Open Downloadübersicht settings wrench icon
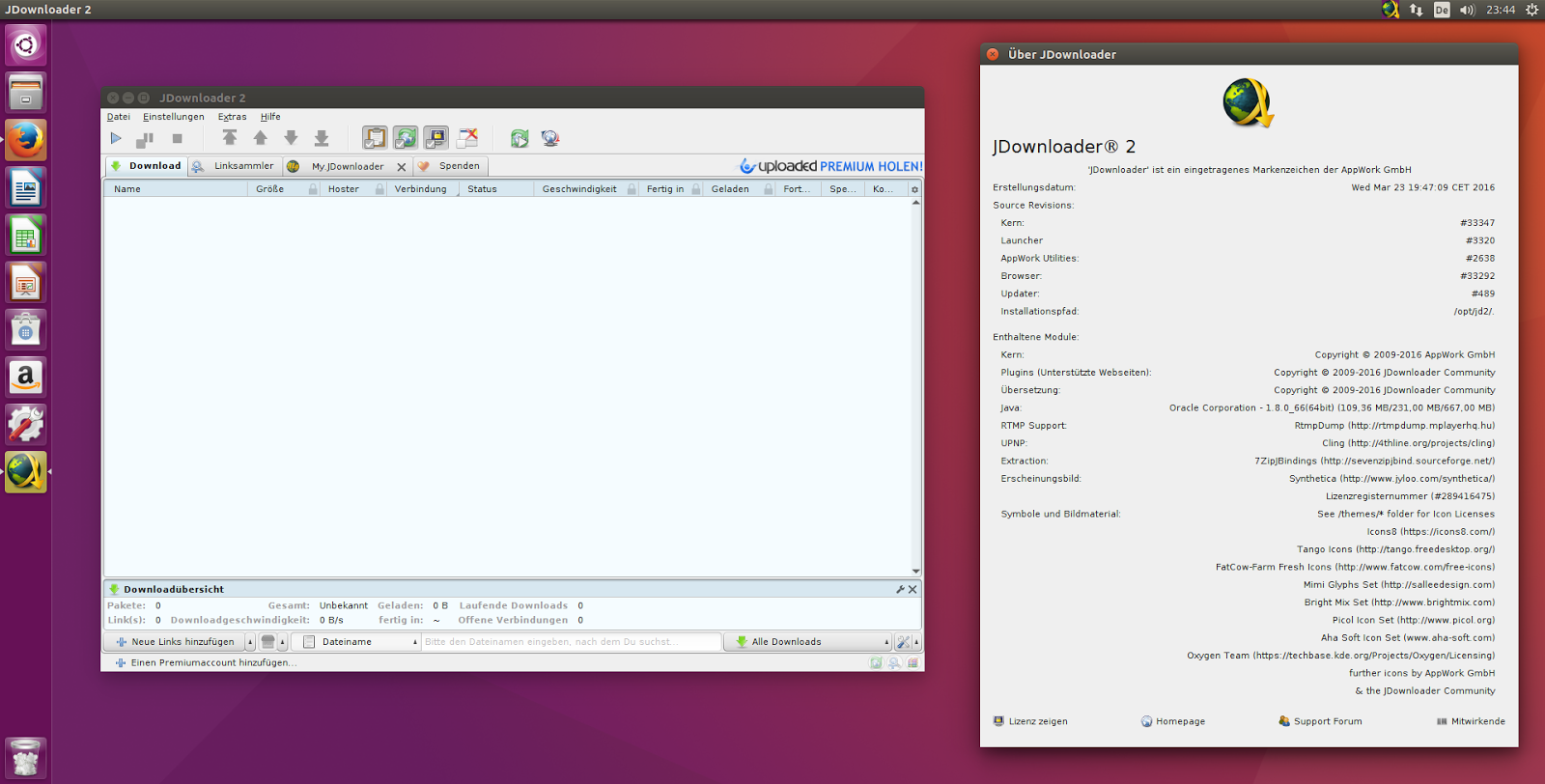Viewport: 1545px width, 784px height. coord(900,589)
